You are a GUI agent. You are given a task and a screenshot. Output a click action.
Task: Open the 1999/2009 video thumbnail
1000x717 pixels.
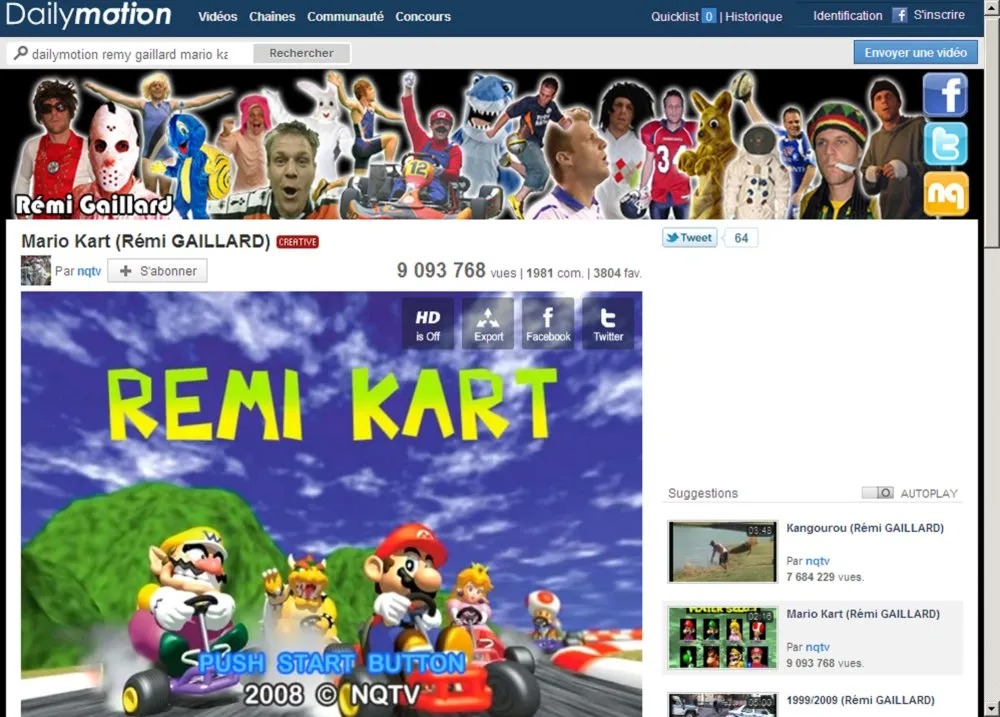(x=723, y=705)
